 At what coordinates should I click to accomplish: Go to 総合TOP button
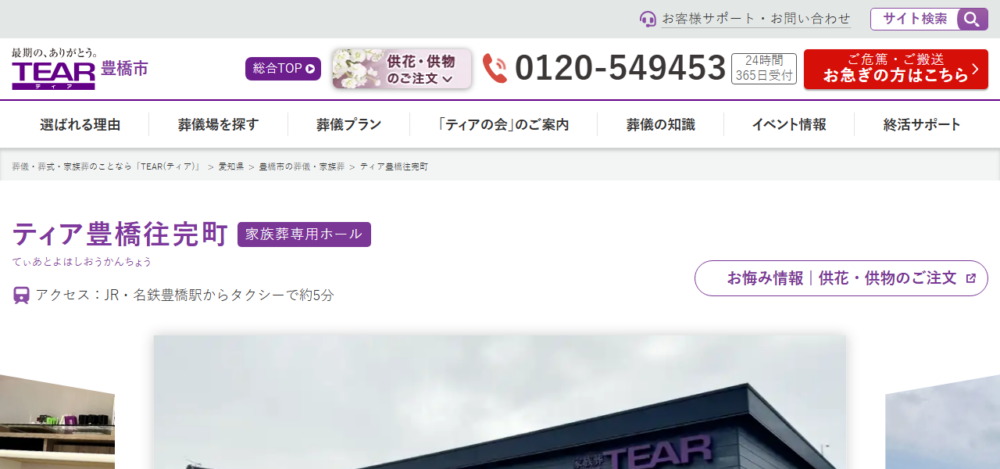(283, 68)
